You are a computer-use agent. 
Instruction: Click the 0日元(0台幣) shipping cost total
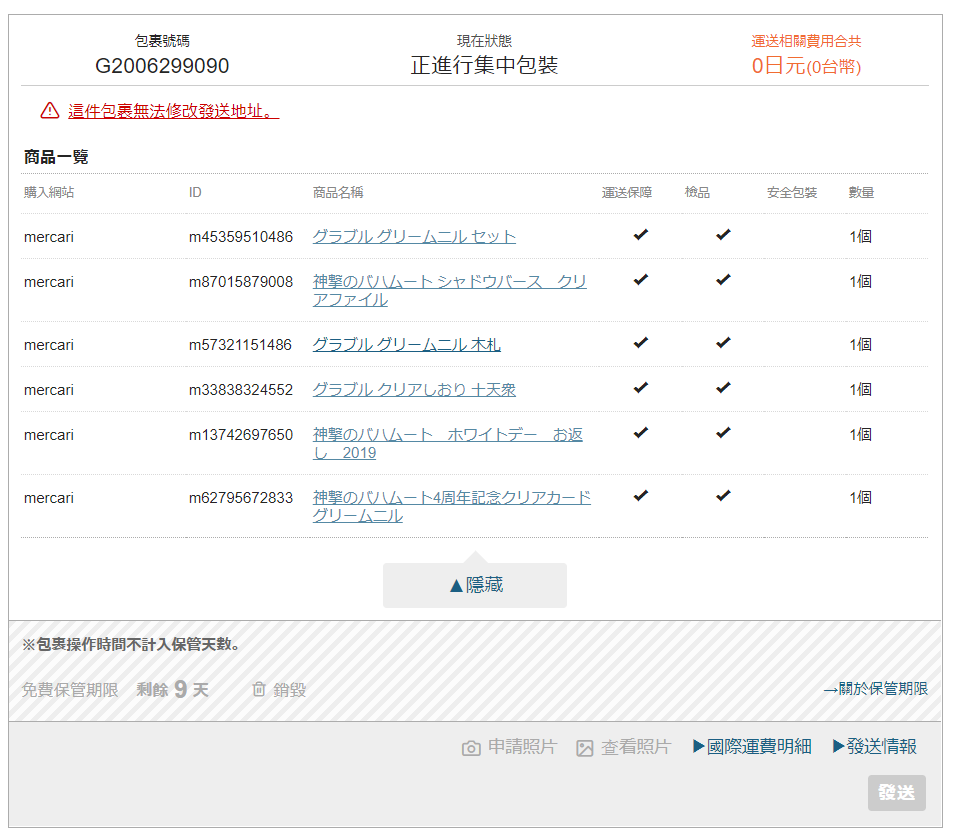tap(806, 65)
